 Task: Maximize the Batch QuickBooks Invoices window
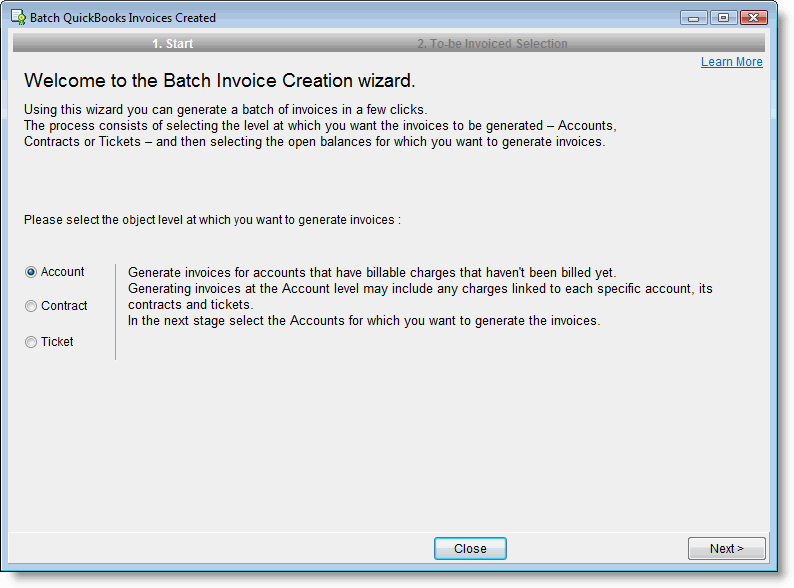click(722, 18)
